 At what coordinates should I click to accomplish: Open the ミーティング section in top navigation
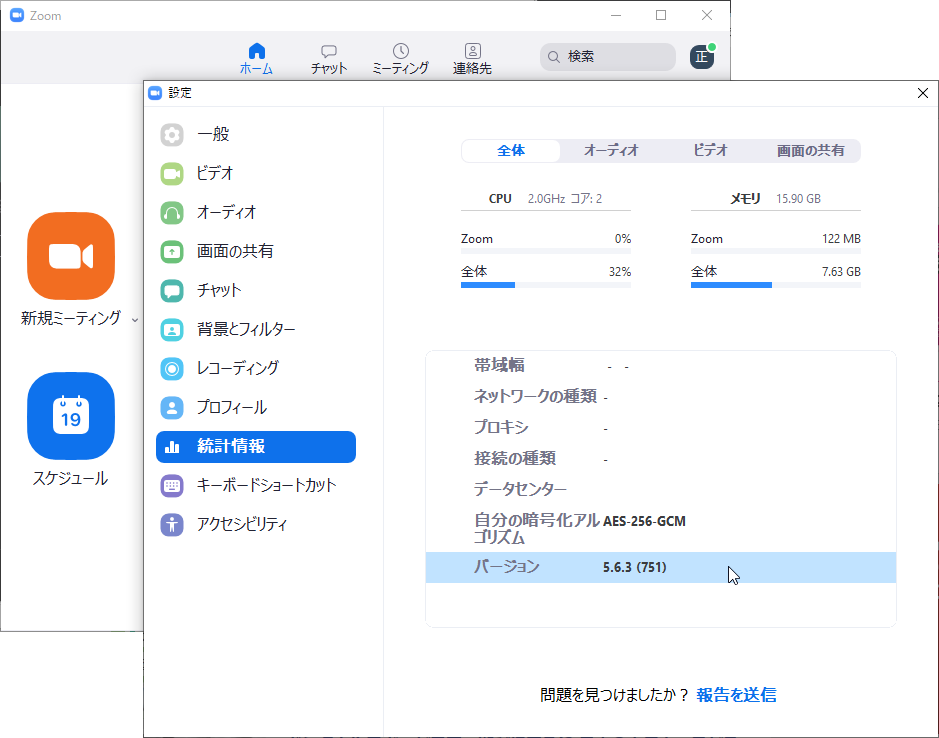click(400, 55)
